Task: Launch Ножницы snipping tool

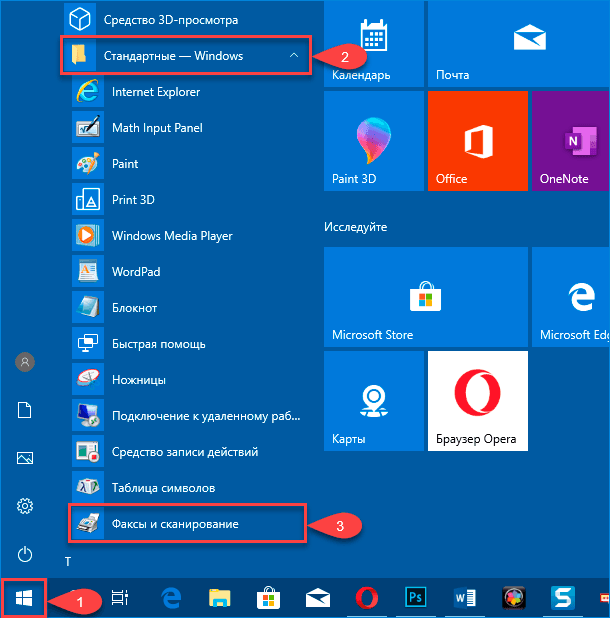Action: click(x=138, y=380)
